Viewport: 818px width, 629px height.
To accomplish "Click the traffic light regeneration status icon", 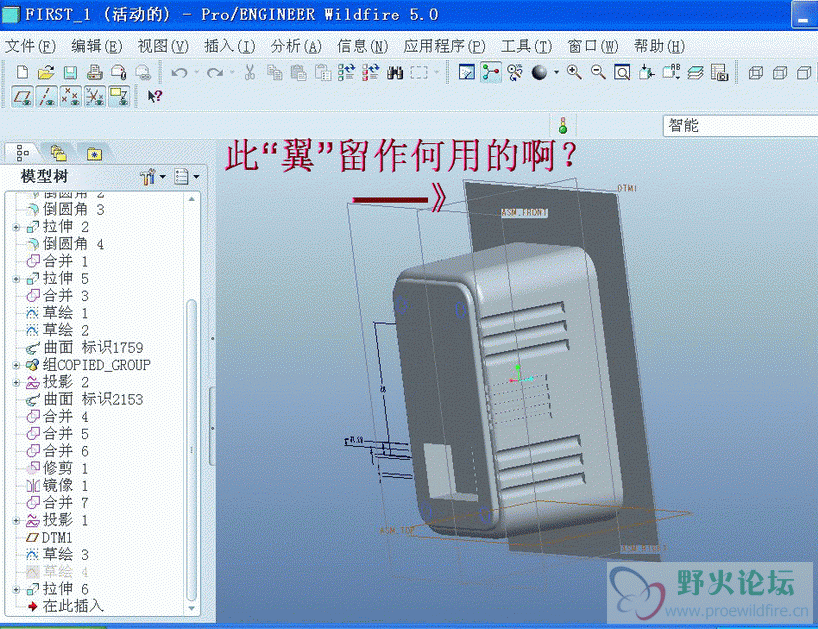I will click(563, 126).
